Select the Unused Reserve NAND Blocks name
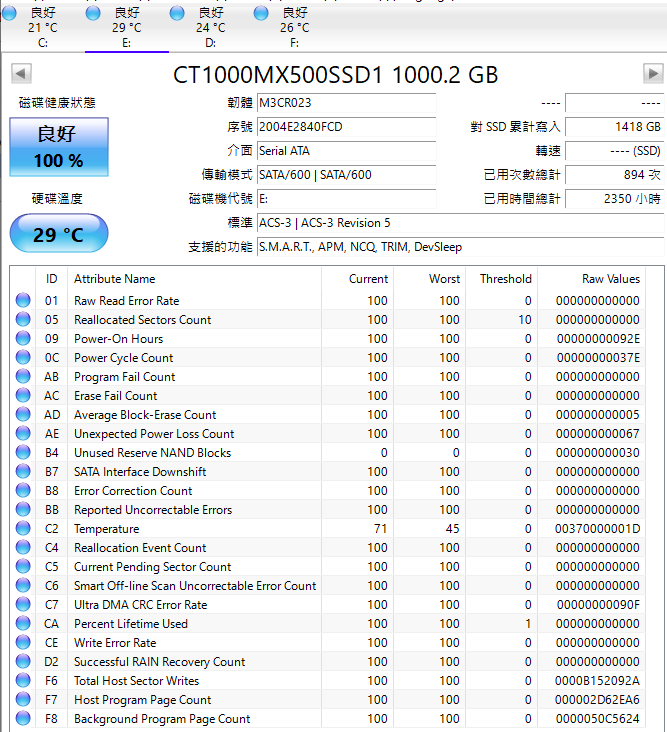 click(x=153, y=453)
